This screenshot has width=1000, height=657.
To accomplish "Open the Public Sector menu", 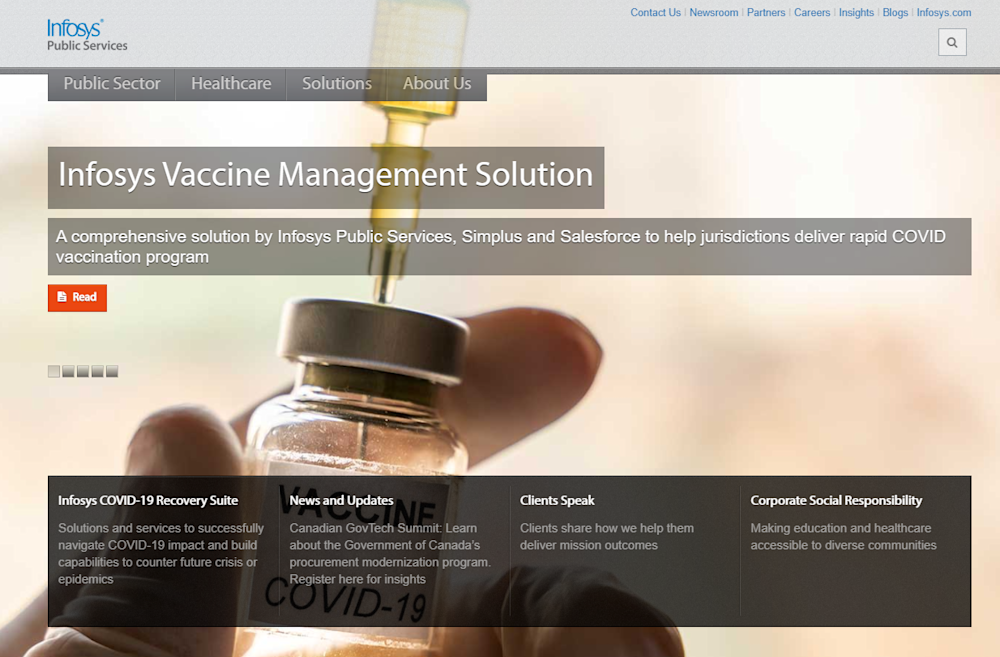I will (x=112, y=84).
